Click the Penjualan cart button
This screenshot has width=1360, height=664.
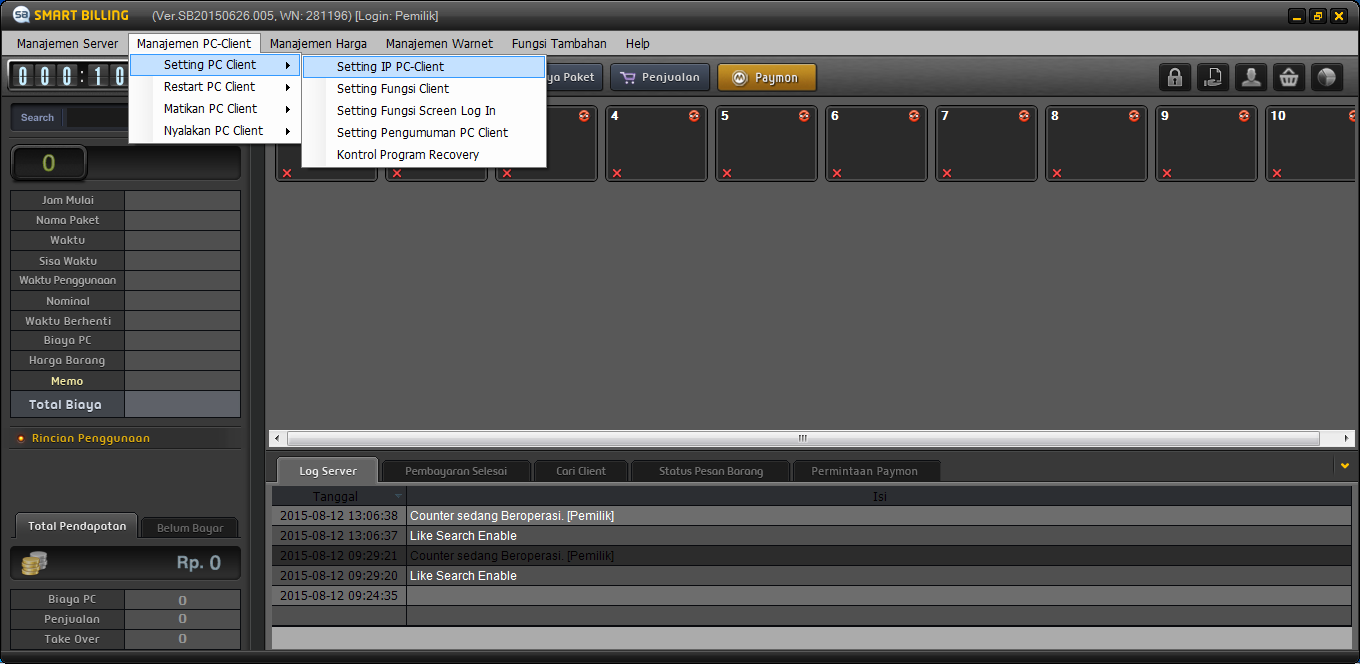661,77
